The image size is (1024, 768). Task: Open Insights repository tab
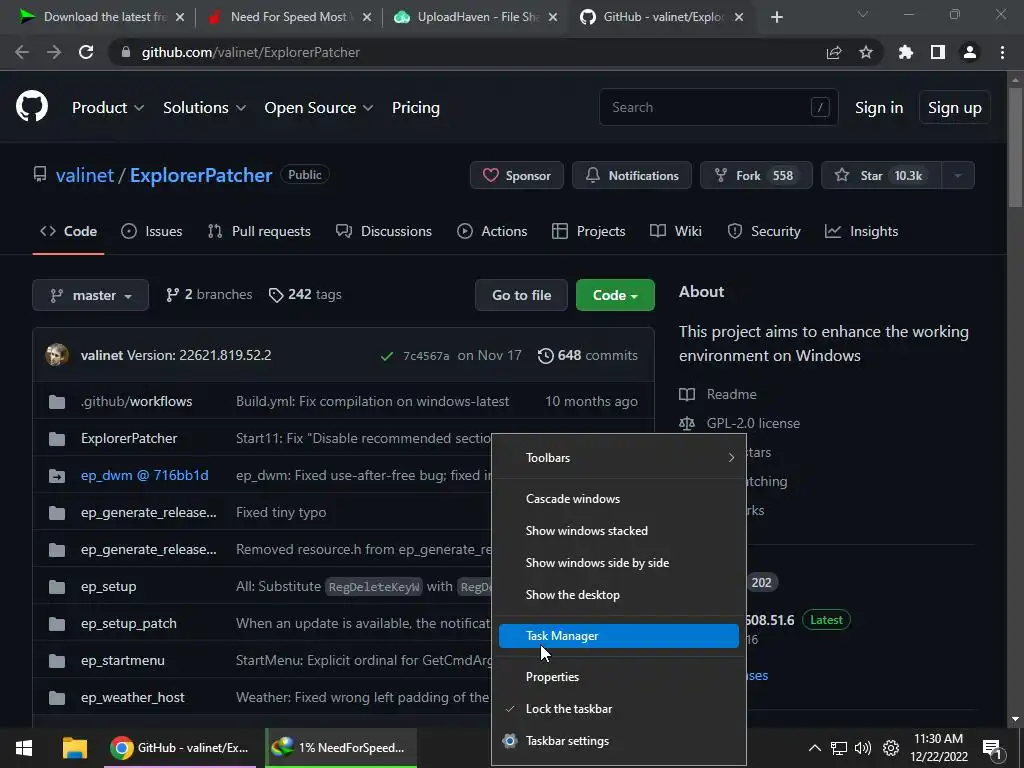(861, 231)
